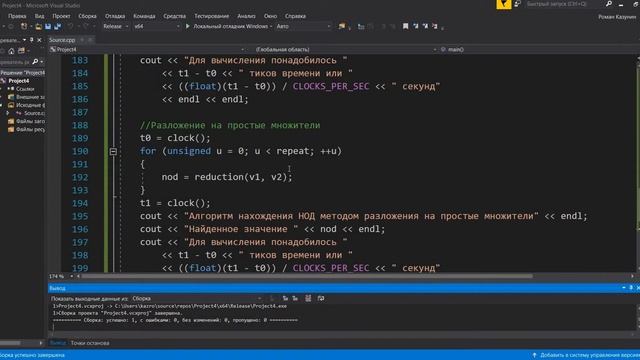
Task: Open the Сборка output source dropdown
Action: click(x=197, y=299)
